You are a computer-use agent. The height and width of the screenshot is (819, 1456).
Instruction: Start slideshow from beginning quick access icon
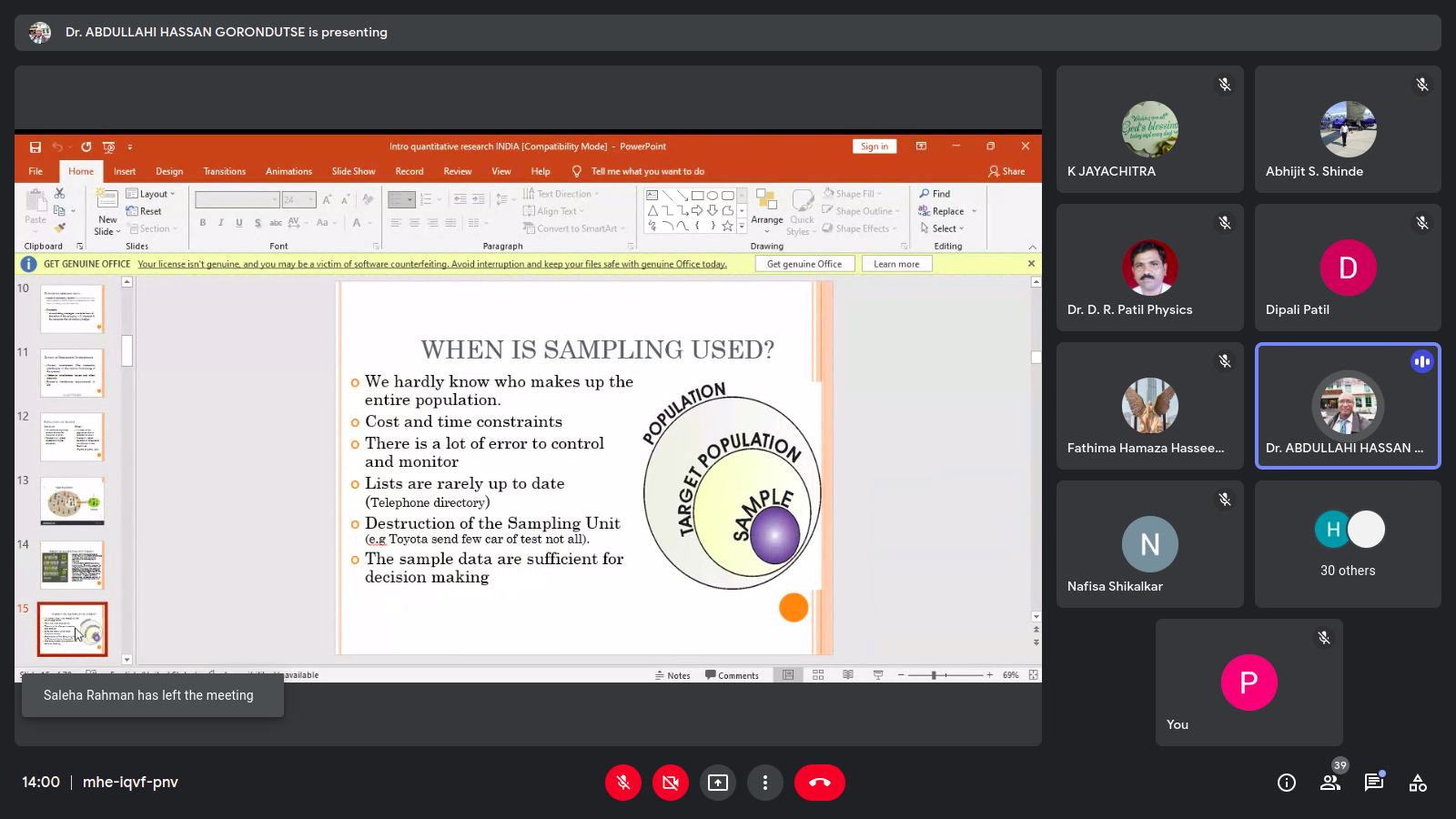109,147
